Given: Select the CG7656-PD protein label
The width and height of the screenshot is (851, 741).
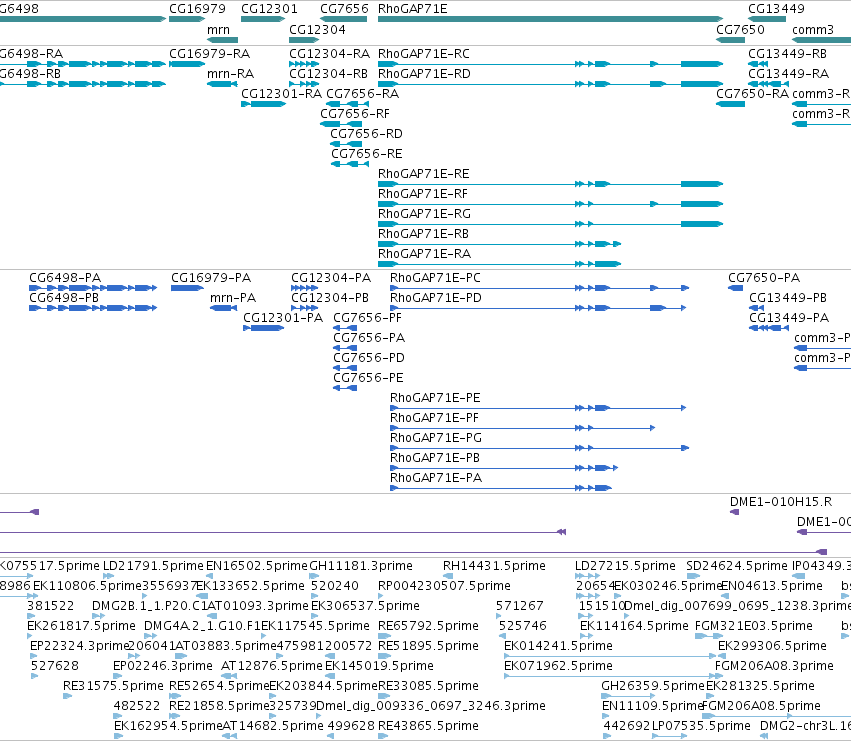Looking at the screenshot, I should [369, 358].
